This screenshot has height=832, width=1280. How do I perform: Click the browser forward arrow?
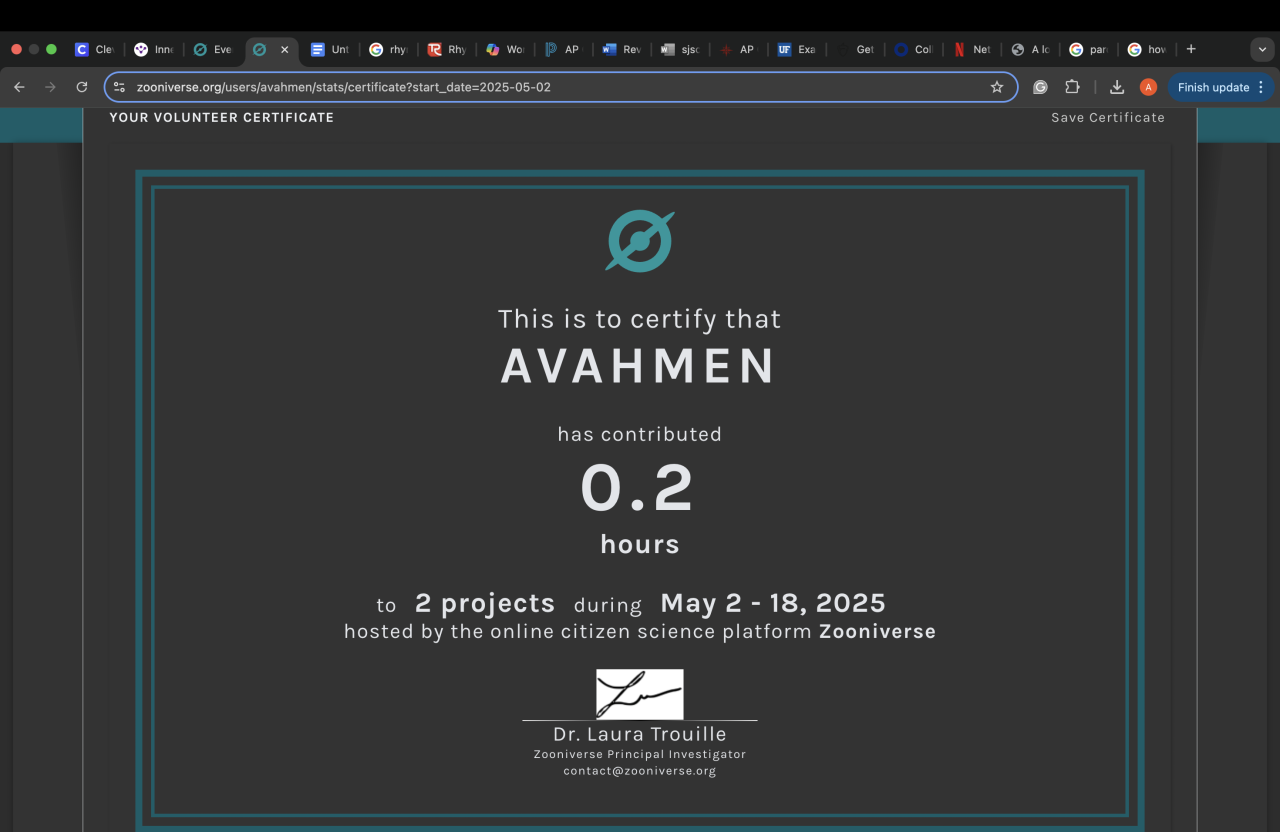pyautogui.click(x=50, y=87)
